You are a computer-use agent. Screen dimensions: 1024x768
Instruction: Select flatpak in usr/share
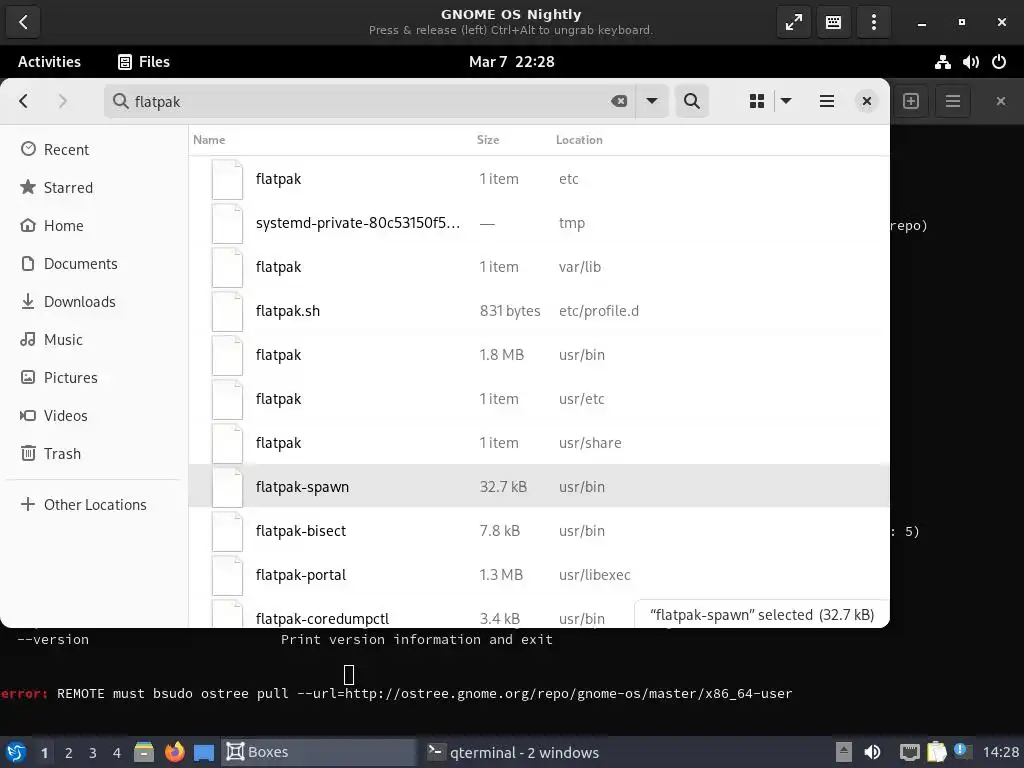539,443
